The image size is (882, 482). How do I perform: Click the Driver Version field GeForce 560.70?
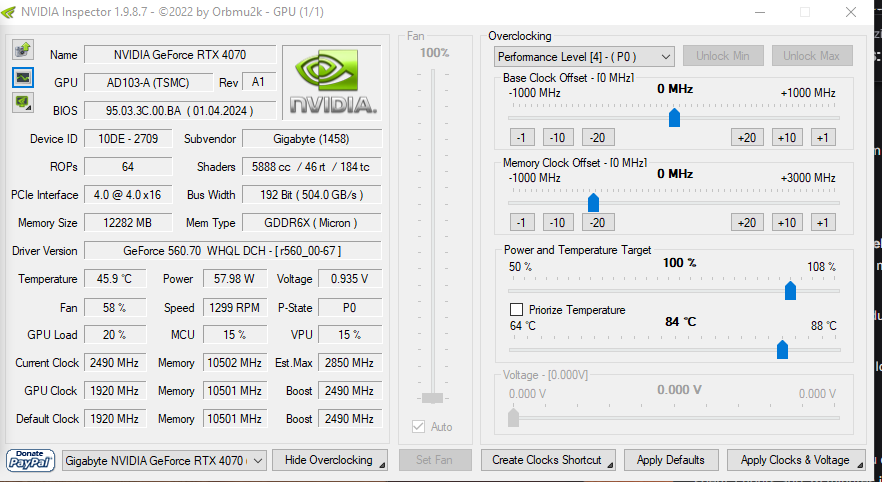pos(232,251)
